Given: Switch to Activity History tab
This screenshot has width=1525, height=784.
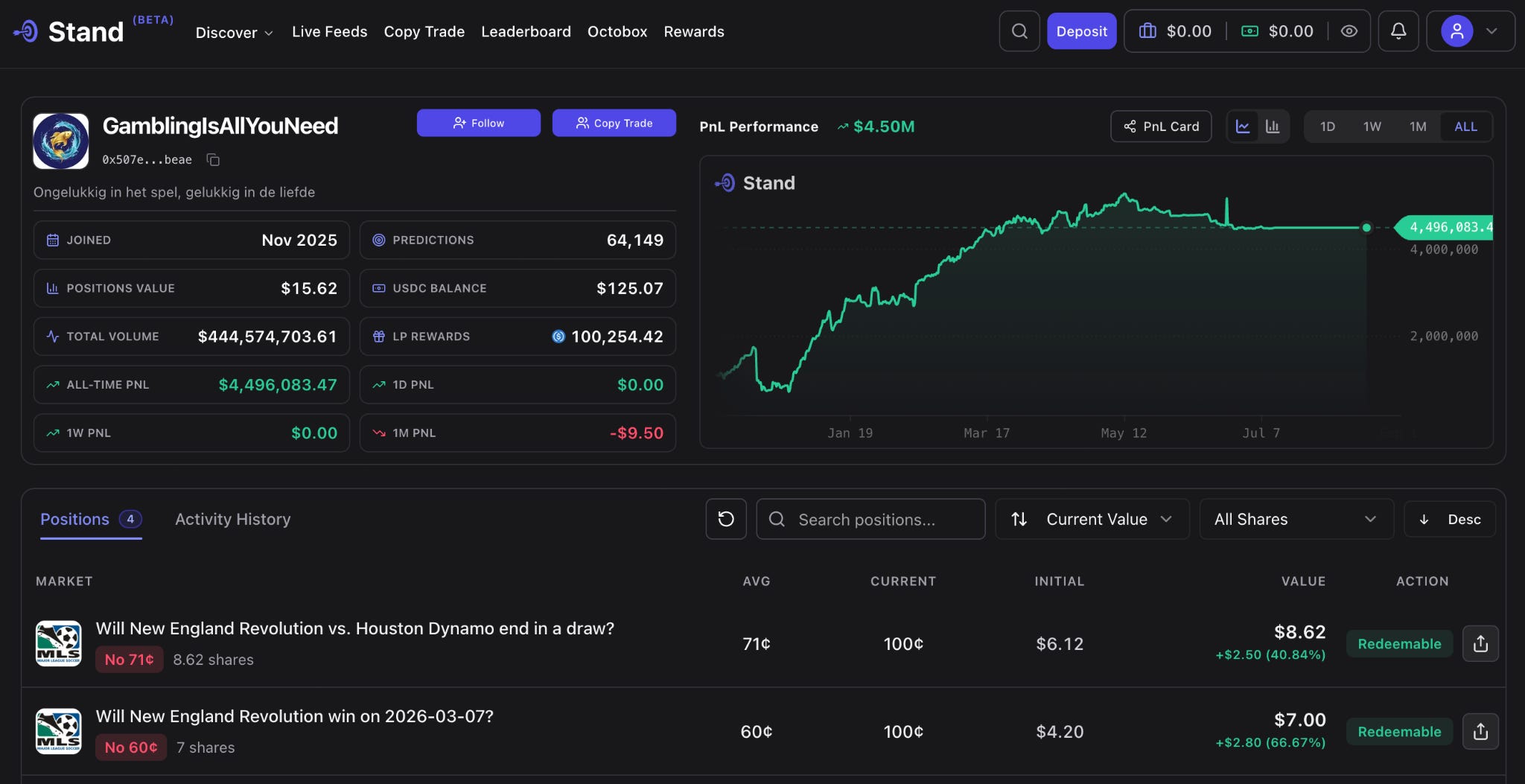Looking at the screenshot, I should click(x=233, y=519).
